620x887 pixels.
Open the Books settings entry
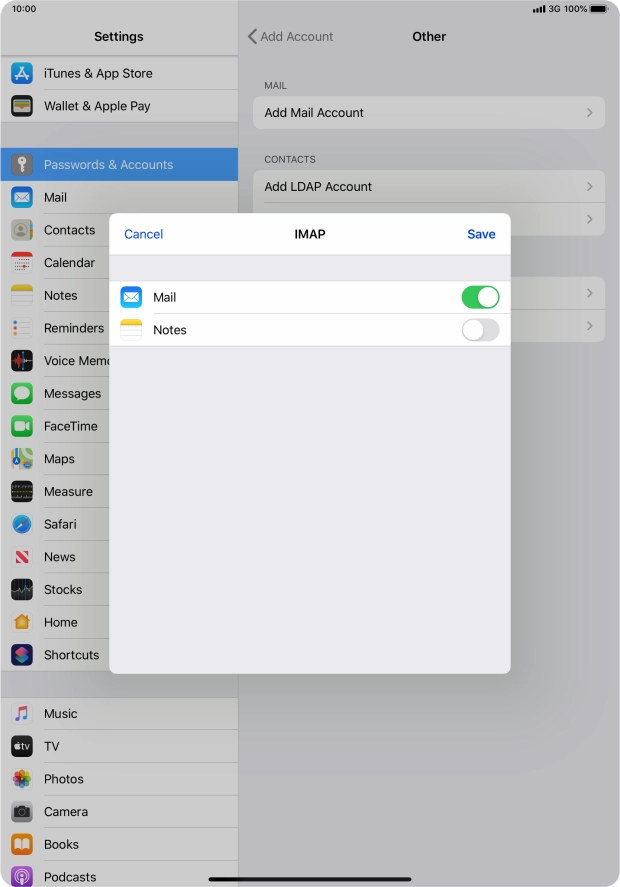click(62, 844)
